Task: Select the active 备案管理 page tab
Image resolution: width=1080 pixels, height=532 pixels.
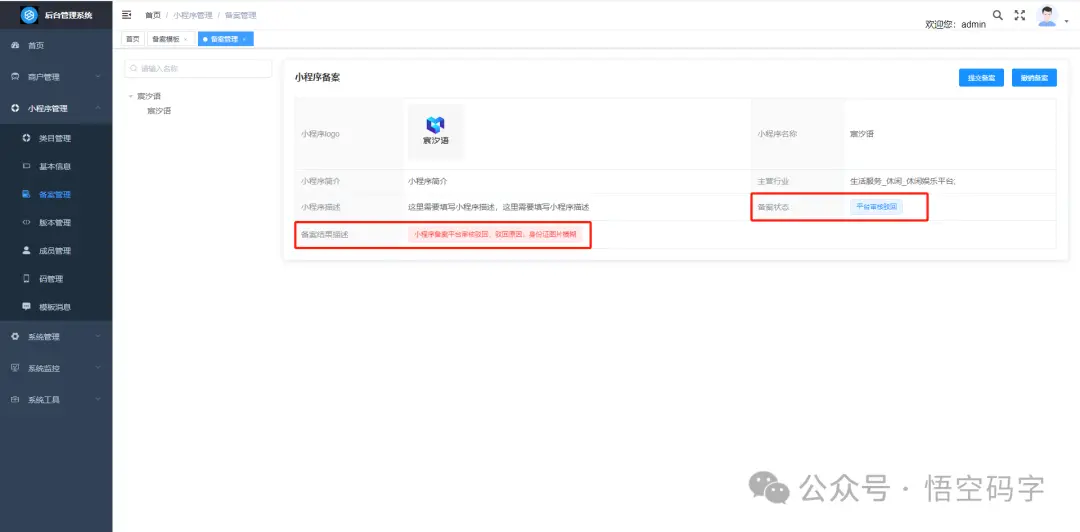Action: [x=225, y=39]
